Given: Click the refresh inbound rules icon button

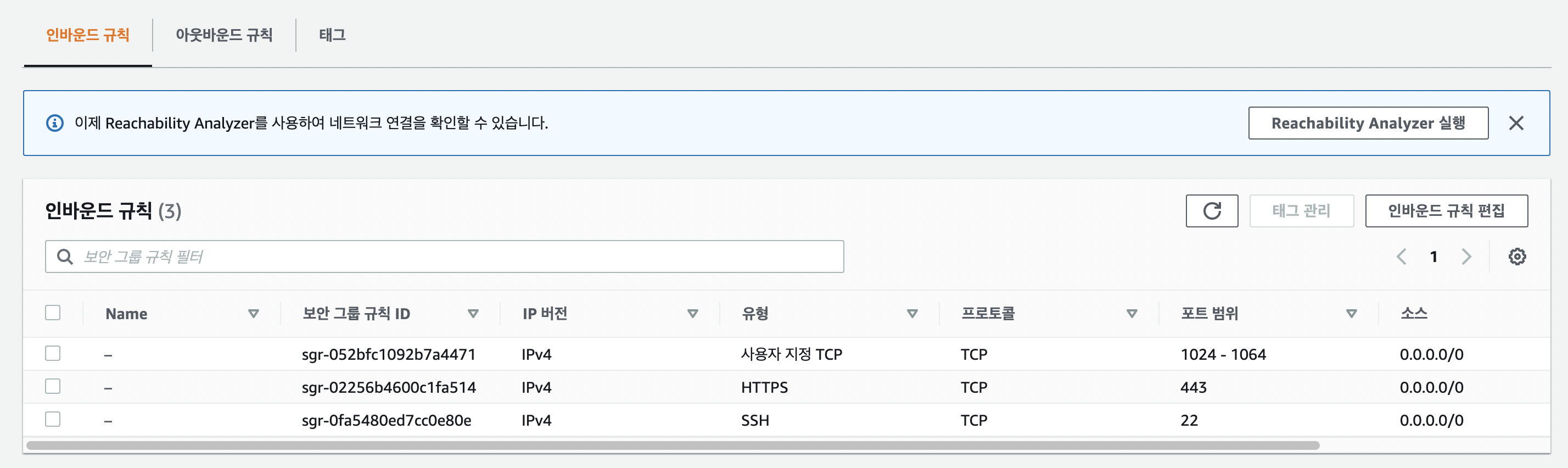Looking at the screenshot, I should pos(1211,211).
